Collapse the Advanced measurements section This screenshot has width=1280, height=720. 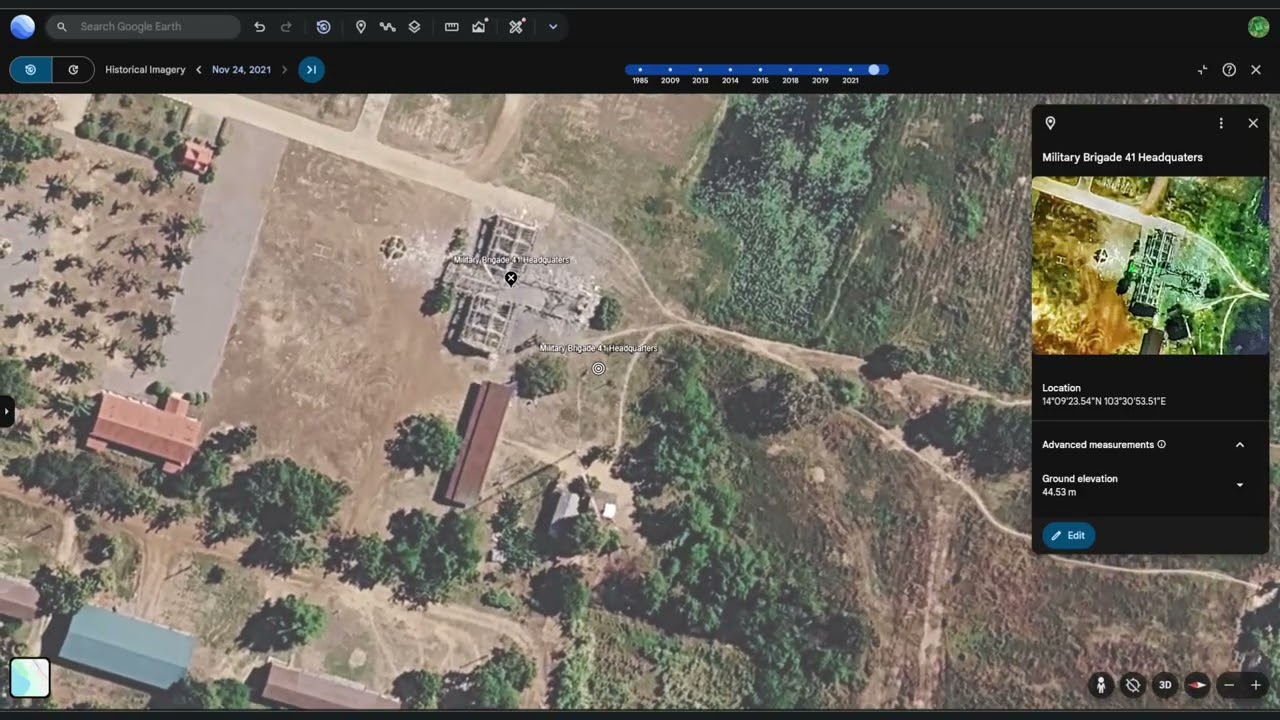pyautogui.click(x=1240, y=445)
